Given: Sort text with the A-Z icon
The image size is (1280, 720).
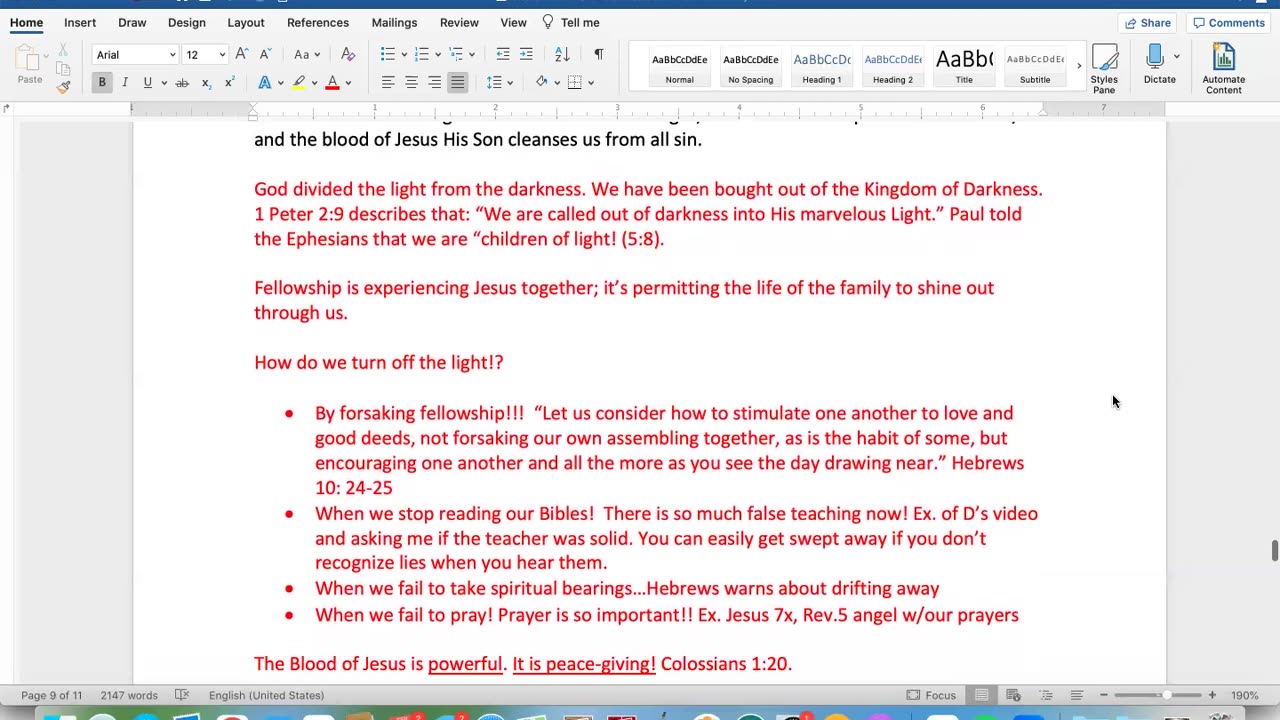Looking at the screenshot, I should point(562,54).
